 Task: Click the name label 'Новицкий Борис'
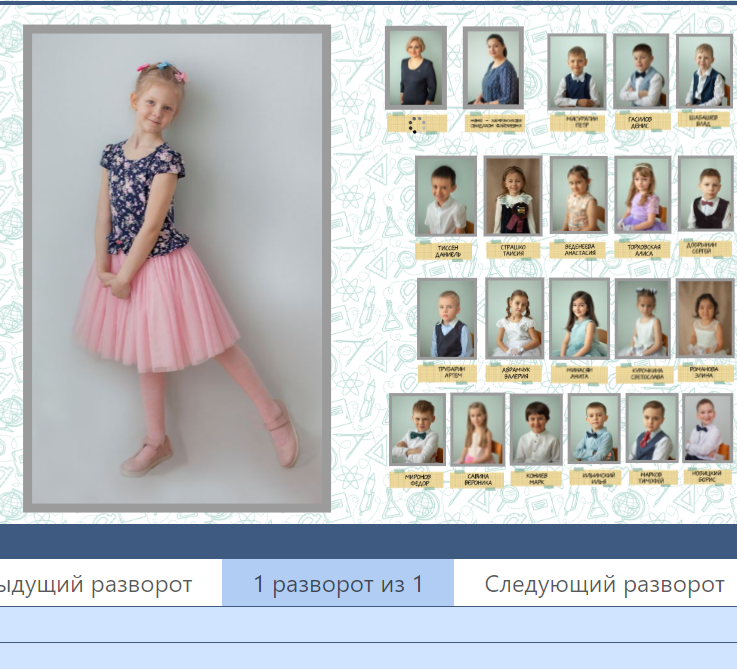[x=707, y=477]
